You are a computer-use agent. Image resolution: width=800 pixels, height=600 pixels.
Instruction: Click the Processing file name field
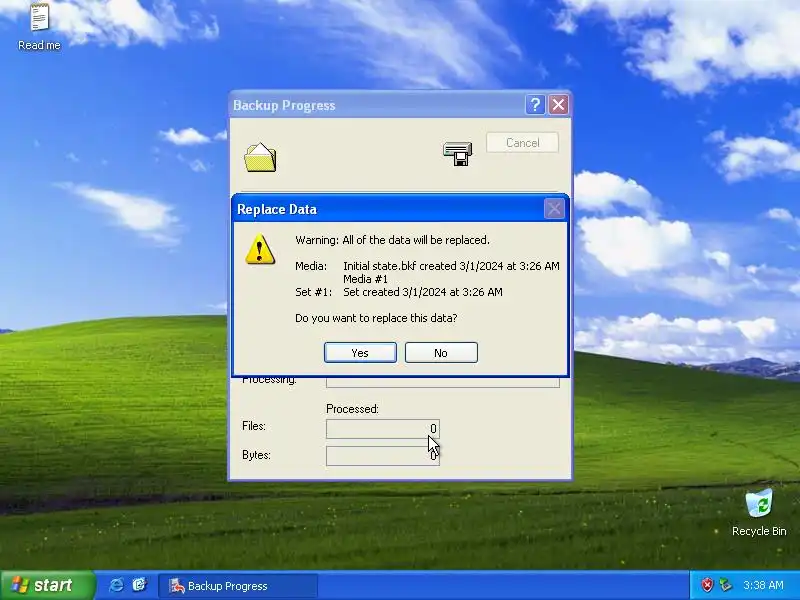click(442, 382)
